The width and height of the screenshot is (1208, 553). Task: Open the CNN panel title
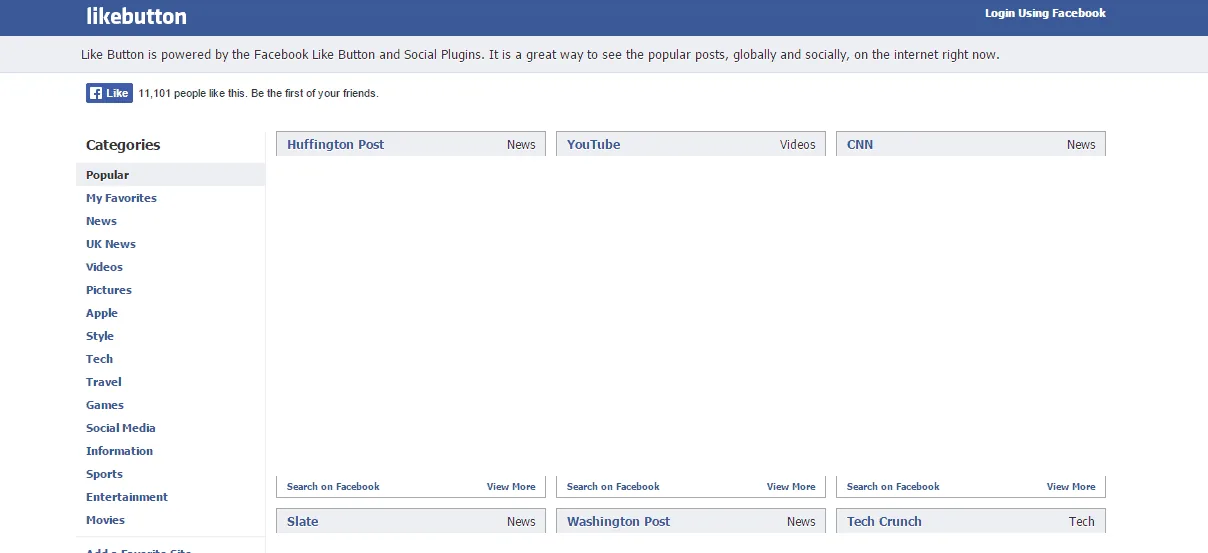pos(860,144)
